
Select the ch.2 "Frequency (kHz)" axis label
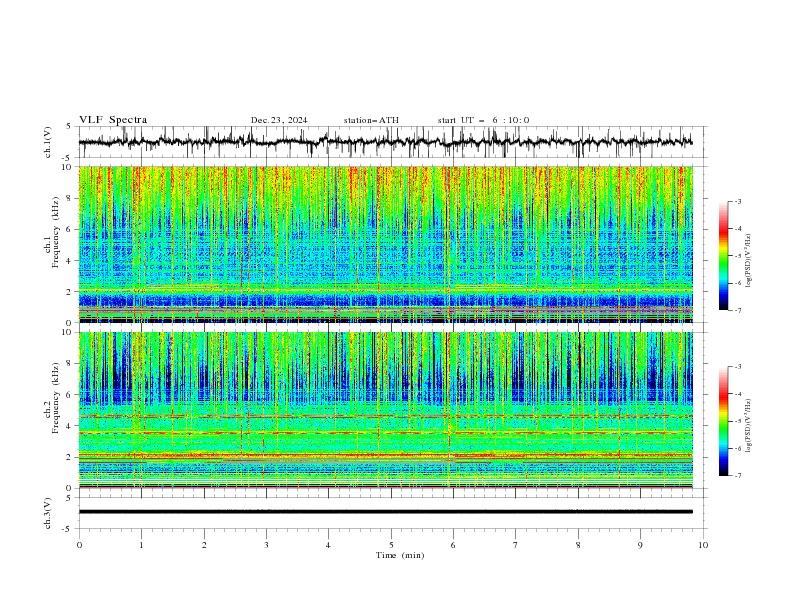click(56, 398)
